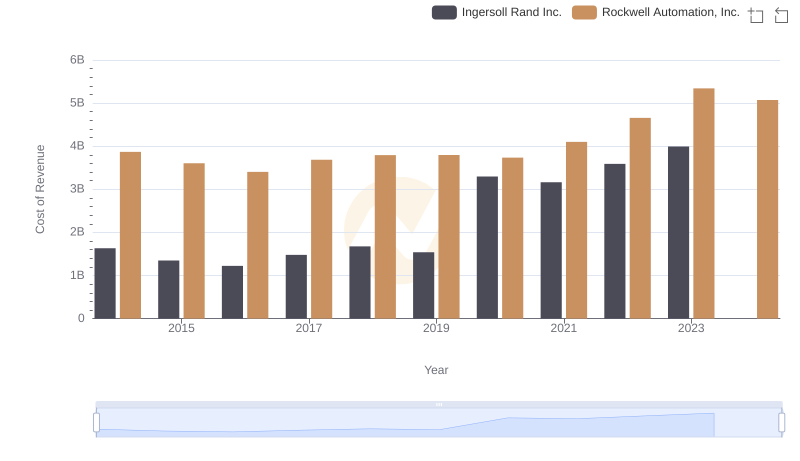Select Rockwell Automation bar for 2021
This screenshot has width=800, height=461.
[577, 230]
